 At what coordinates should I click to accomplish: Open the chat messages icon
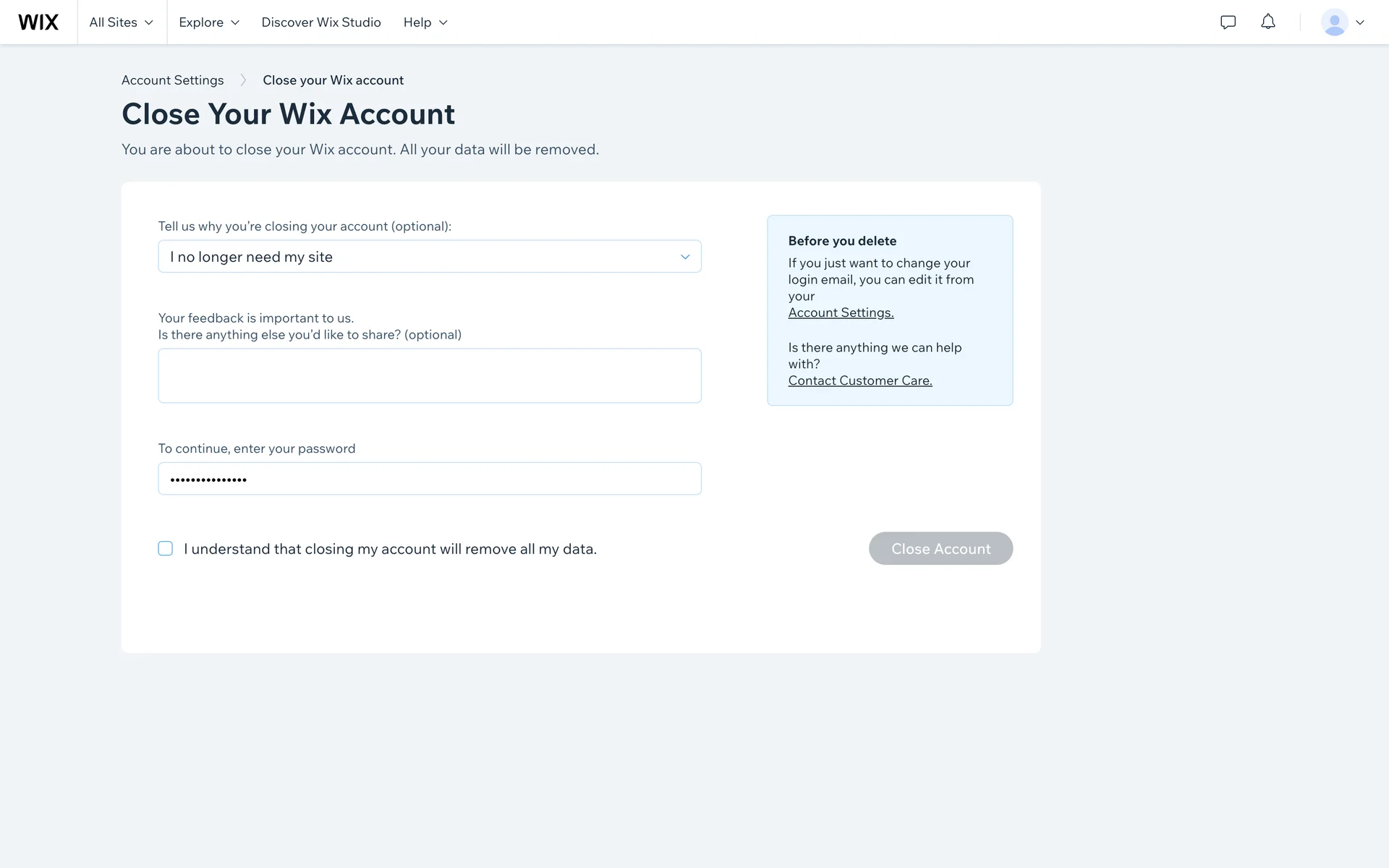[1228, 22]
